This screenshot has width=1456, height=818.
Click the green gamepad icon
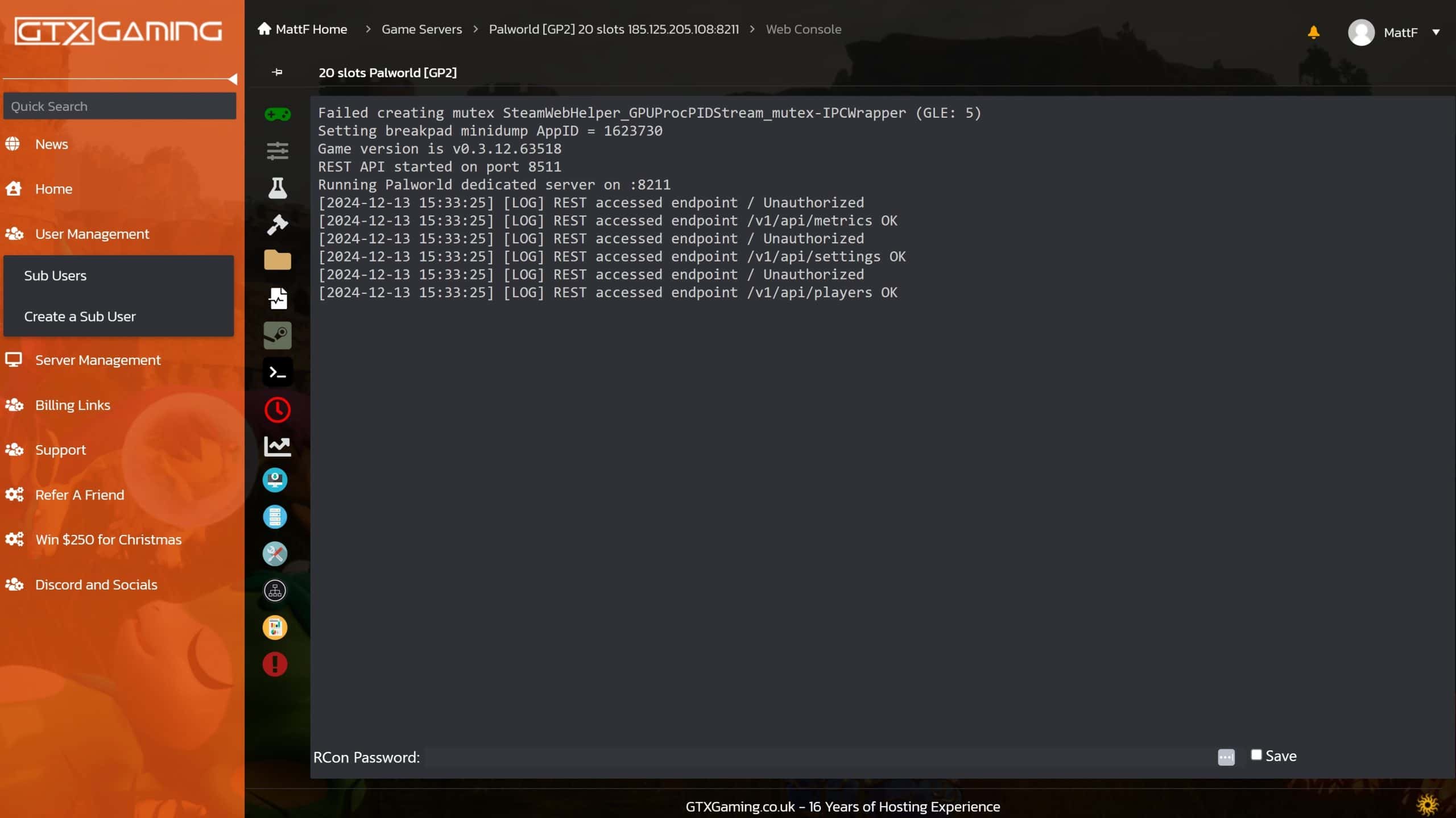point(278,115)
